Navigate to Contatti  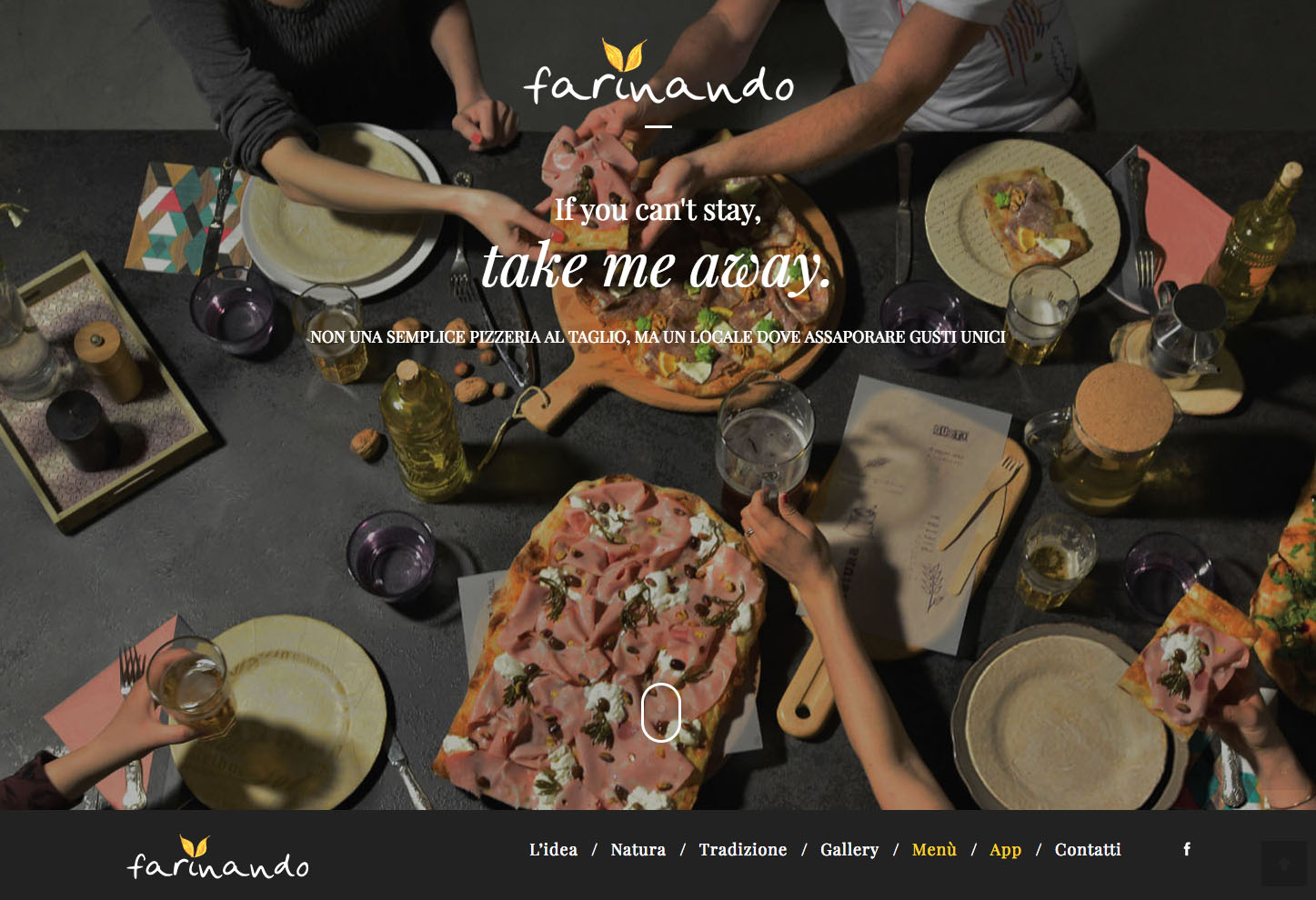[x=1088, y=849]
